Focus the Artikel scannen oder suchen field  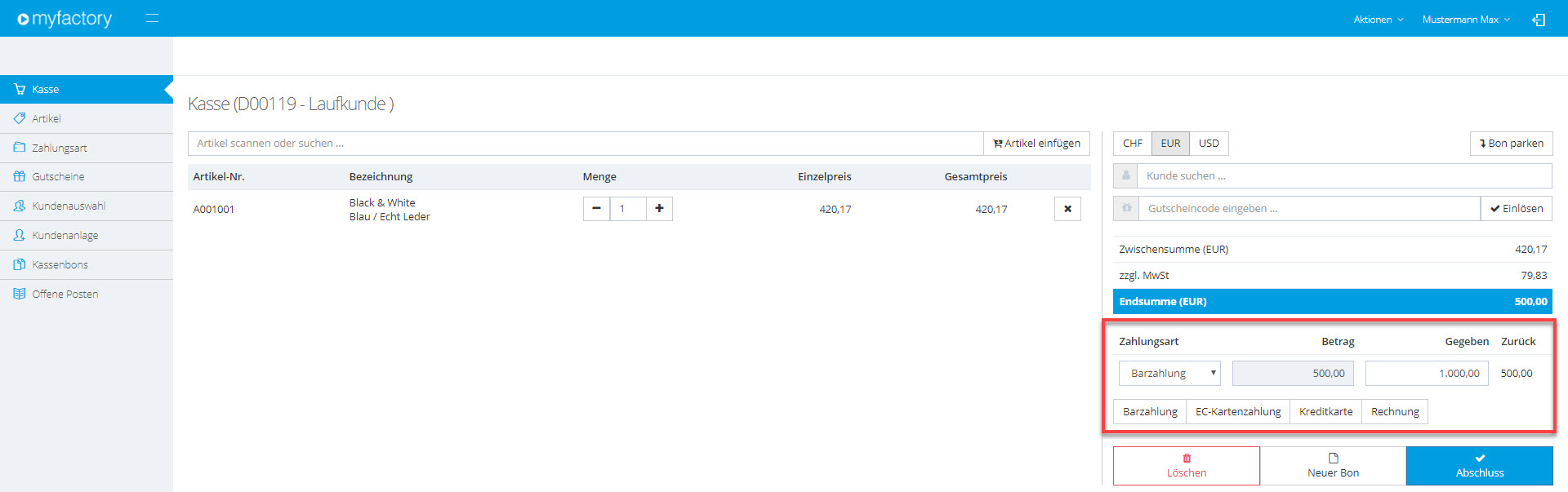click(586, 144)
